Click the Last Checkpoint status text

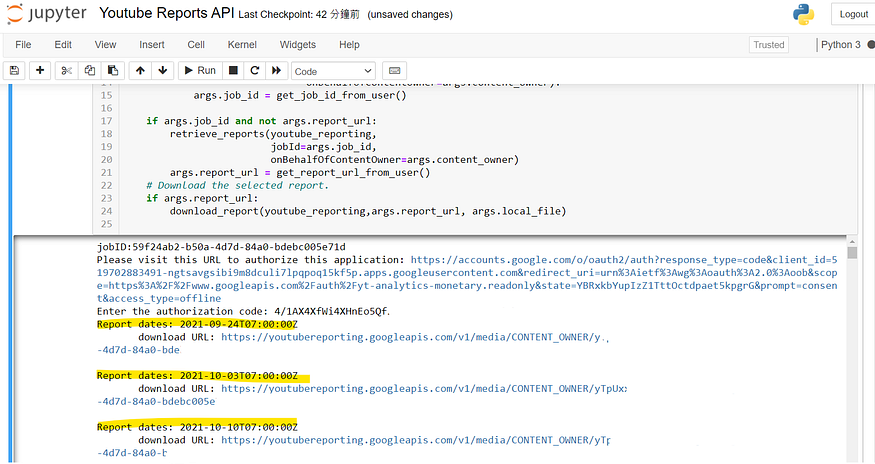tap(299, 15)
